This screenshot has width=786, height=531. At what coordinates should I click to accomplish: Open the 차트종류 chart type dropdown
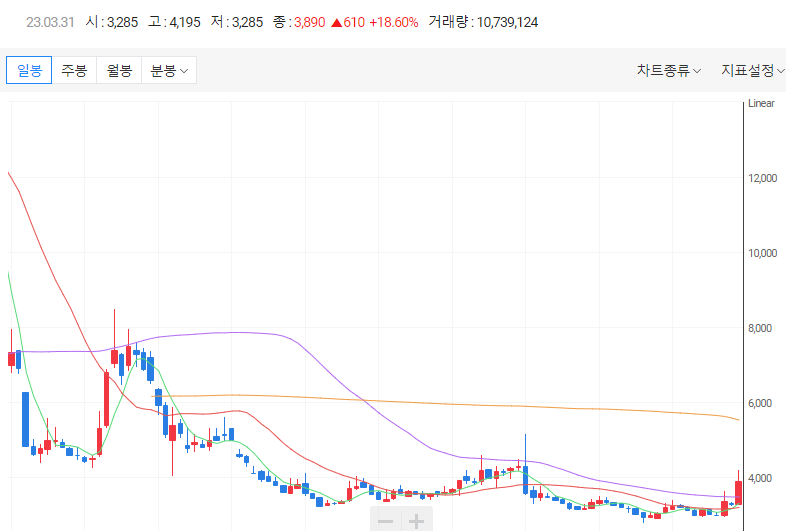tap(669, 70)
